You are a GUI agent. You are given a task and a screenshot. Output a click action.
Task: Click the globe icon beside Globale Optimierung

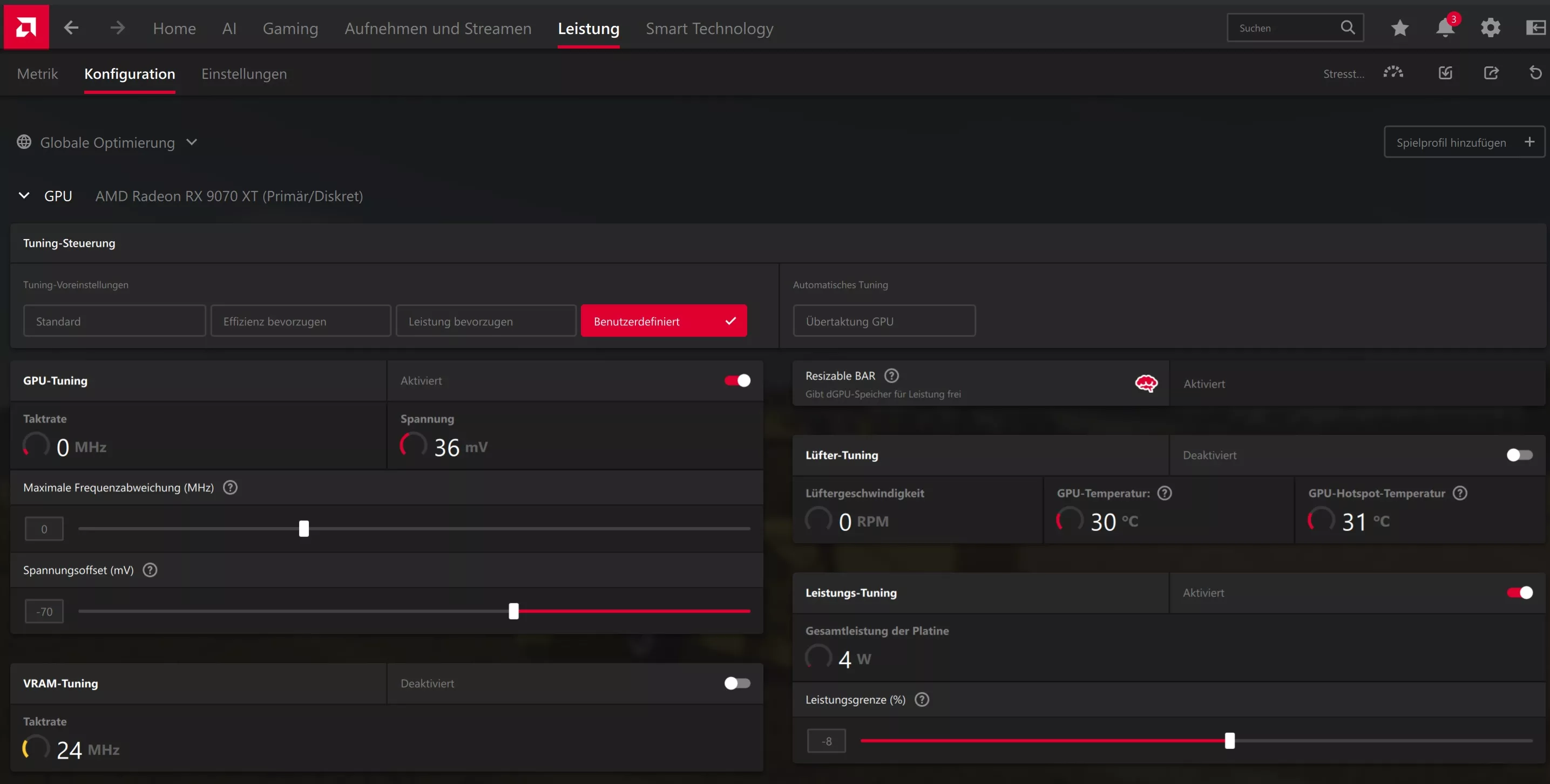pyautogui.click(x=24, y=142)
